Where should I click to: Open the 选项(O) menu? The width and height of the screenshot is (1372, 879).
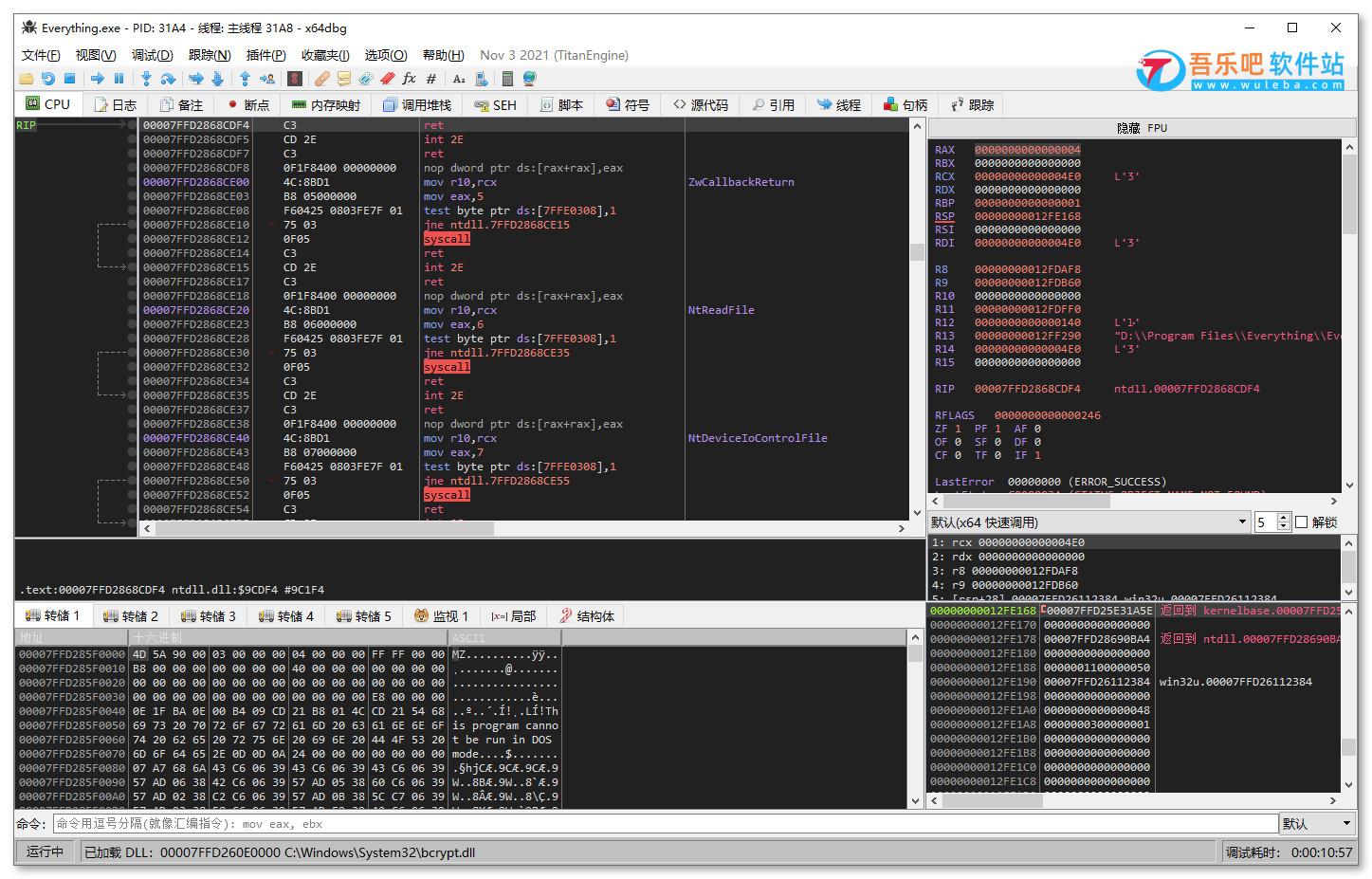tap(386, 55)
